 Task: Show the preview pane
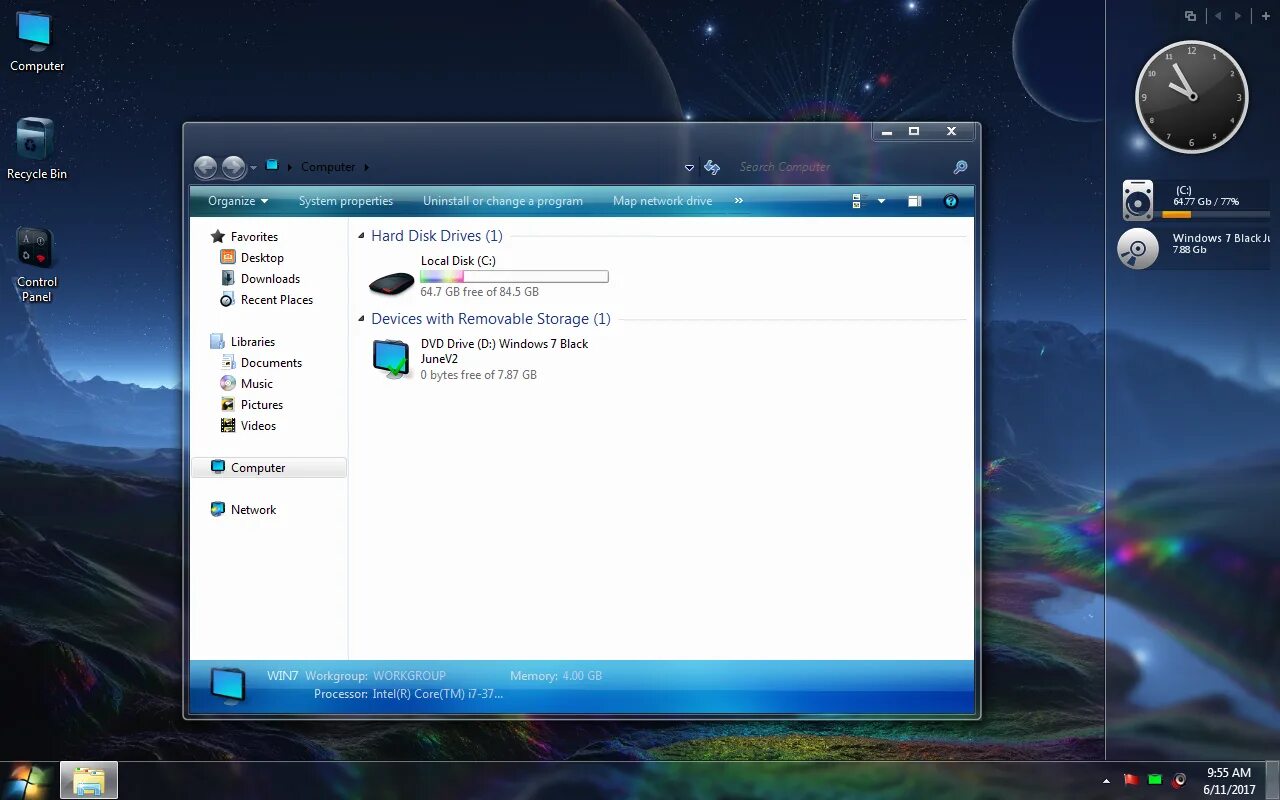[x=914, y=200]
